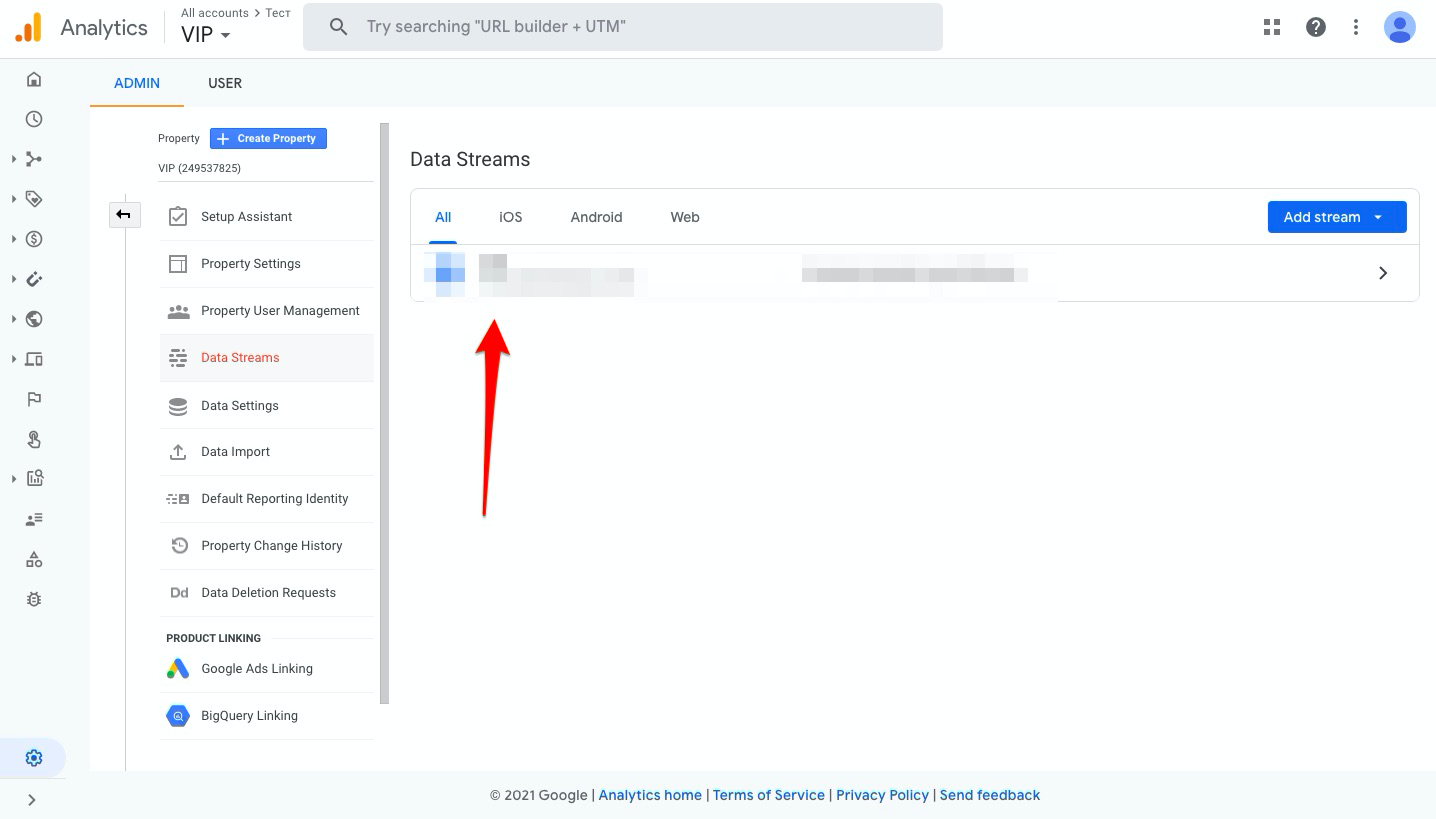Click the back arrow column button

124,214
